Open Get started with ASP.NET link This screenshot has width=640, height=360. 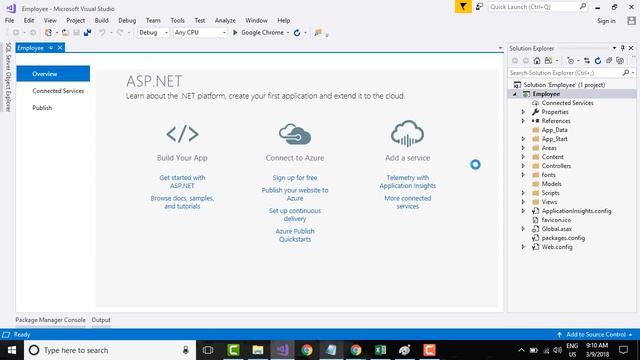click(x=182, y=182)
